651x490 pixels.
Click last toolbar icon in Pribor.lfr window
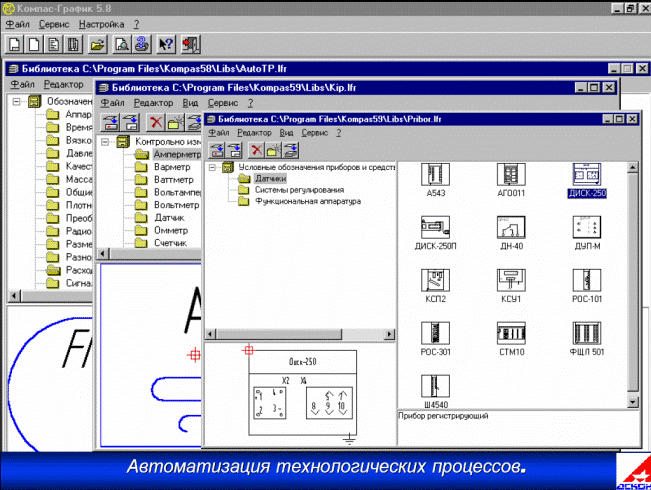(291, 150)
